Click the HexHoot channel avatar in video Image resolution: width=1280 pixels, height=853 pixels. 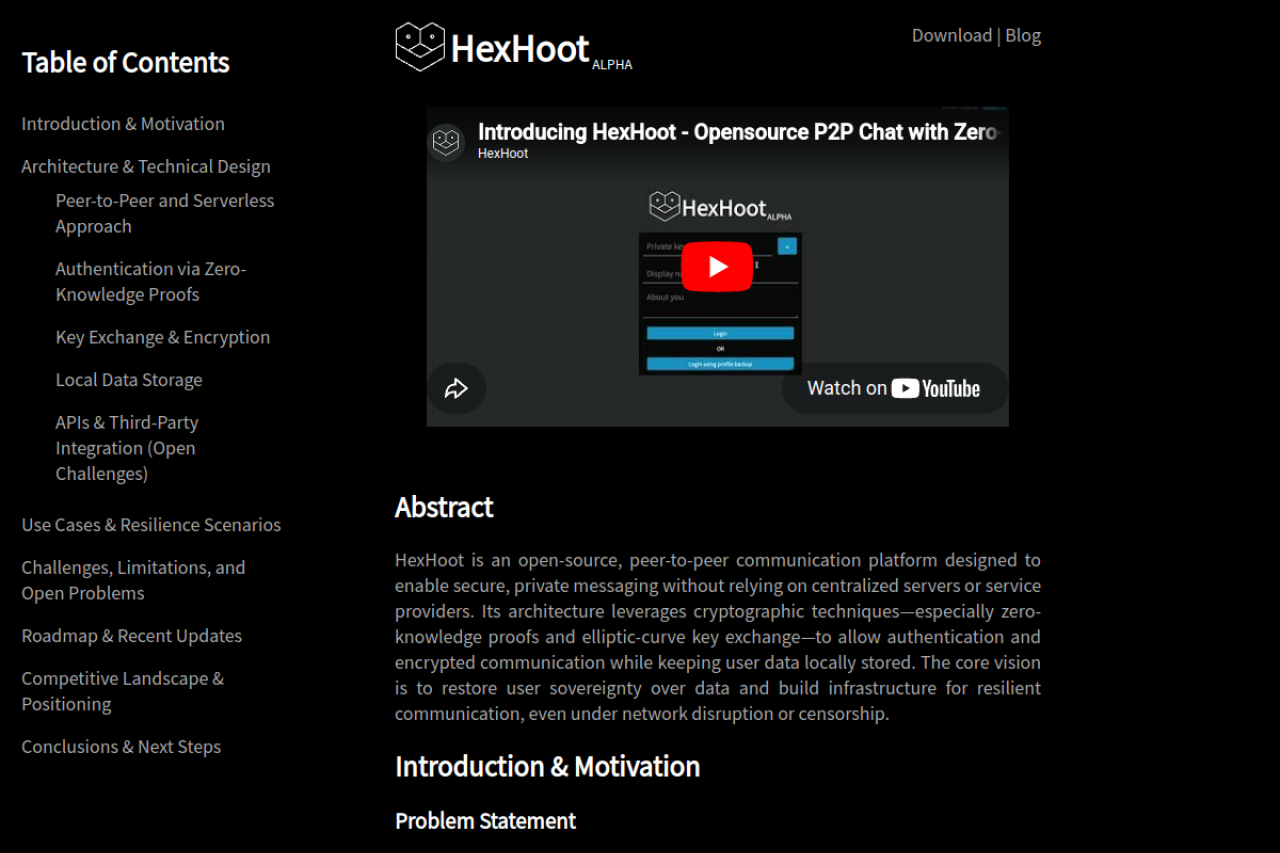(x=446, y=142)
